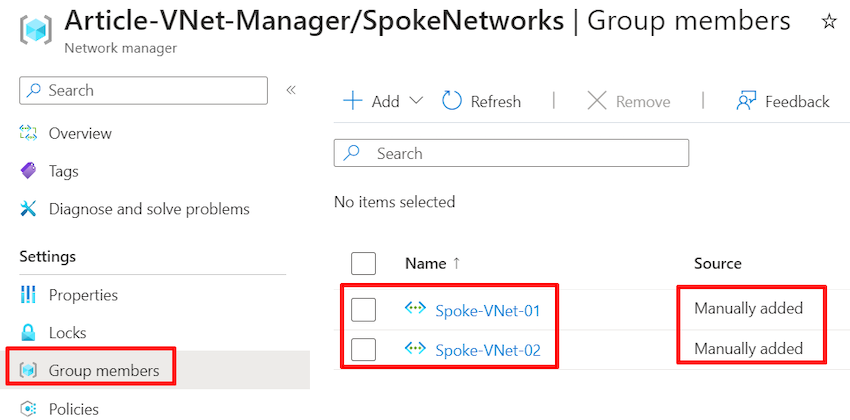
Task: Collapse the sidebar with the chevron
Action: (291, 90)
